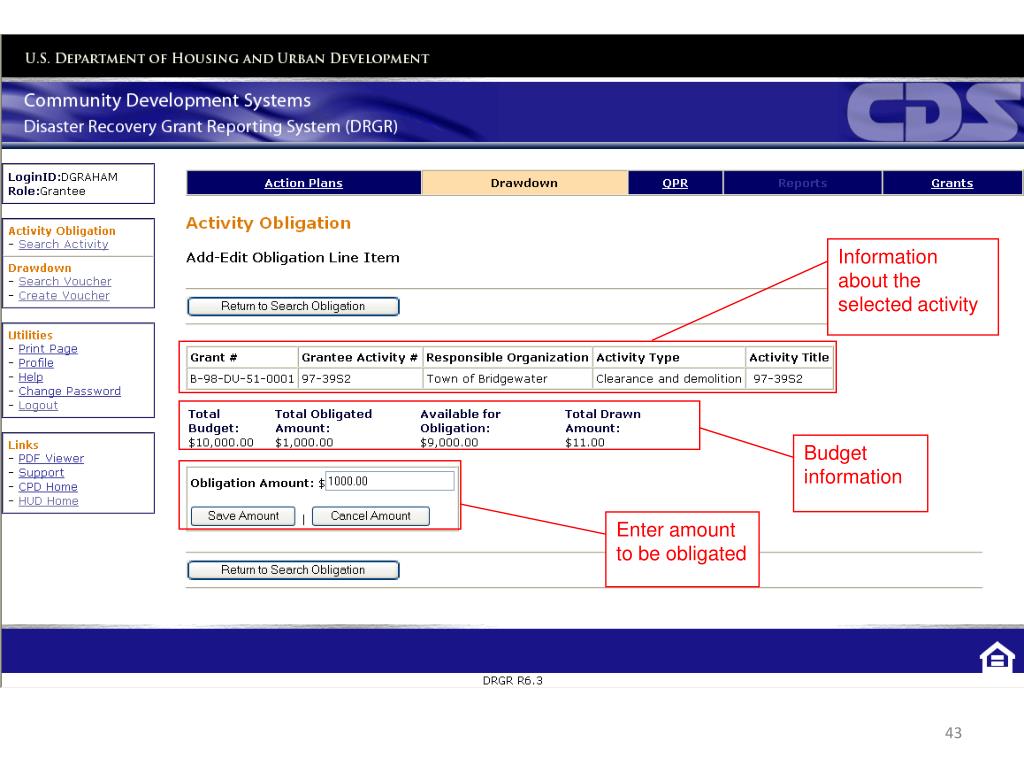The height and width of the screenshot is (768, 1024).
Task: Click the DRGR R6.3 version text
Action: click(513, 680)
